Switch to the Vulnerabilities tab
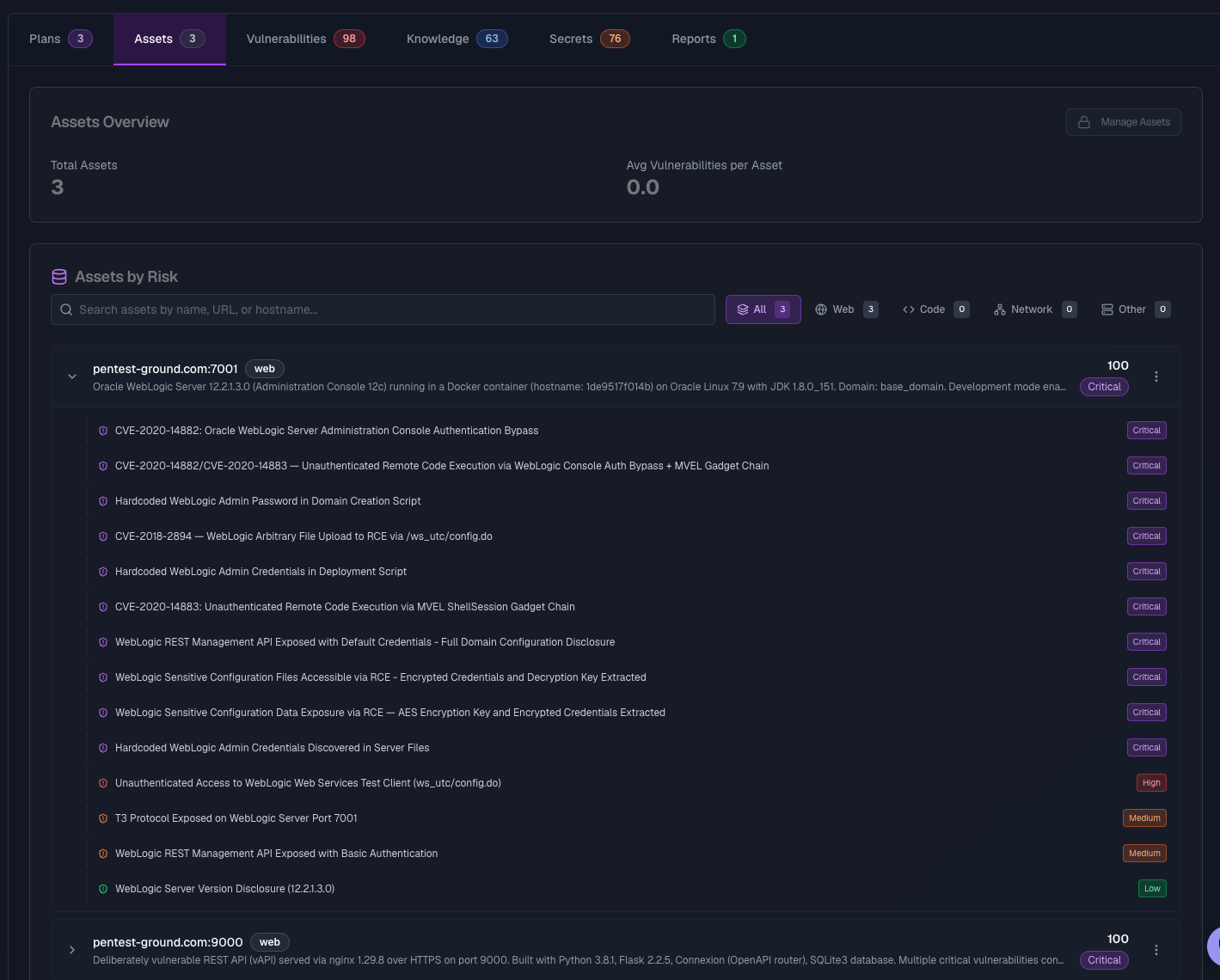 (x=305, y=39)
